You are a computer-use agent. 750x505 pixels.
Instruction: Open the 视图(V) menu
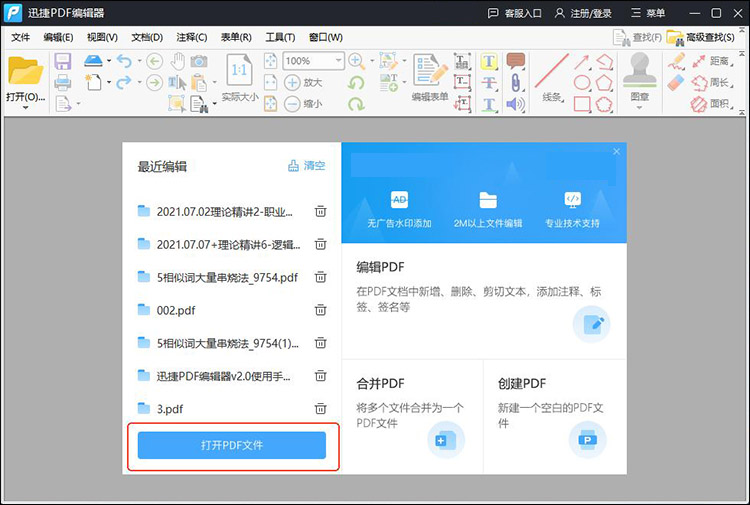click(x=102, y=37)
